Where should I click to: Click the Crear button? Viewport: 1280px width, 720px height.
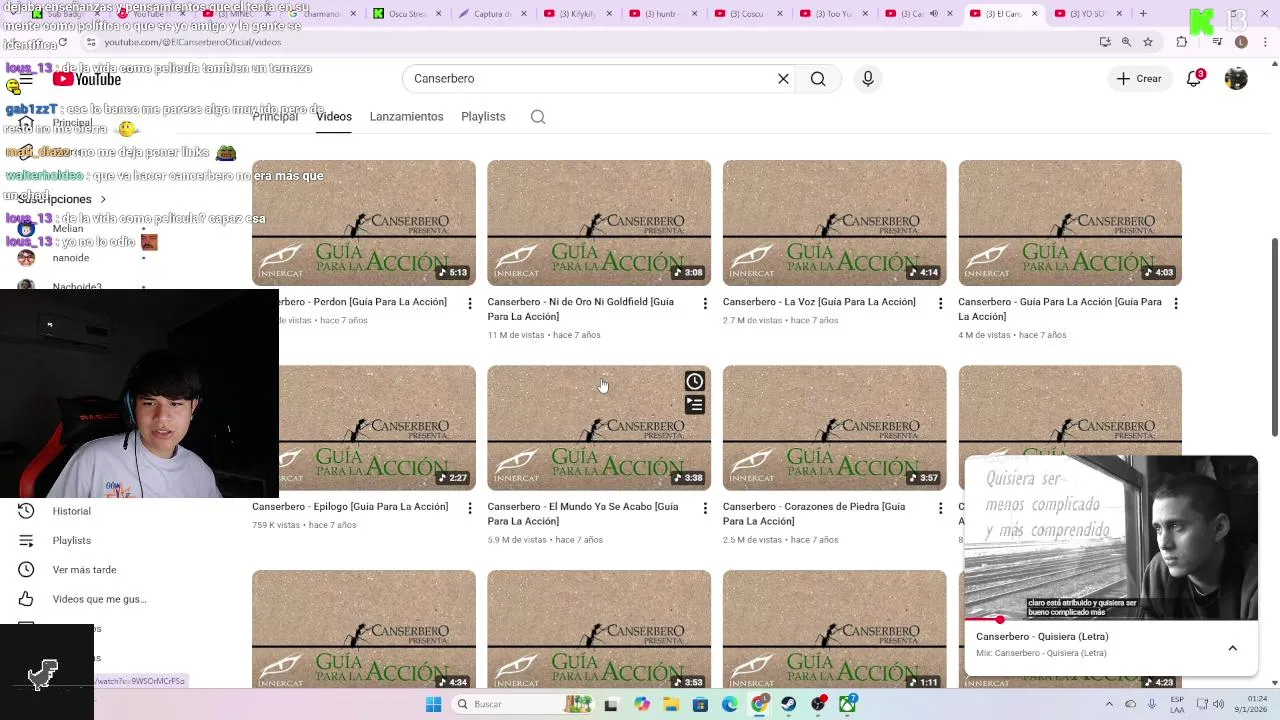pyautogui.click(x=1139, y=79)
